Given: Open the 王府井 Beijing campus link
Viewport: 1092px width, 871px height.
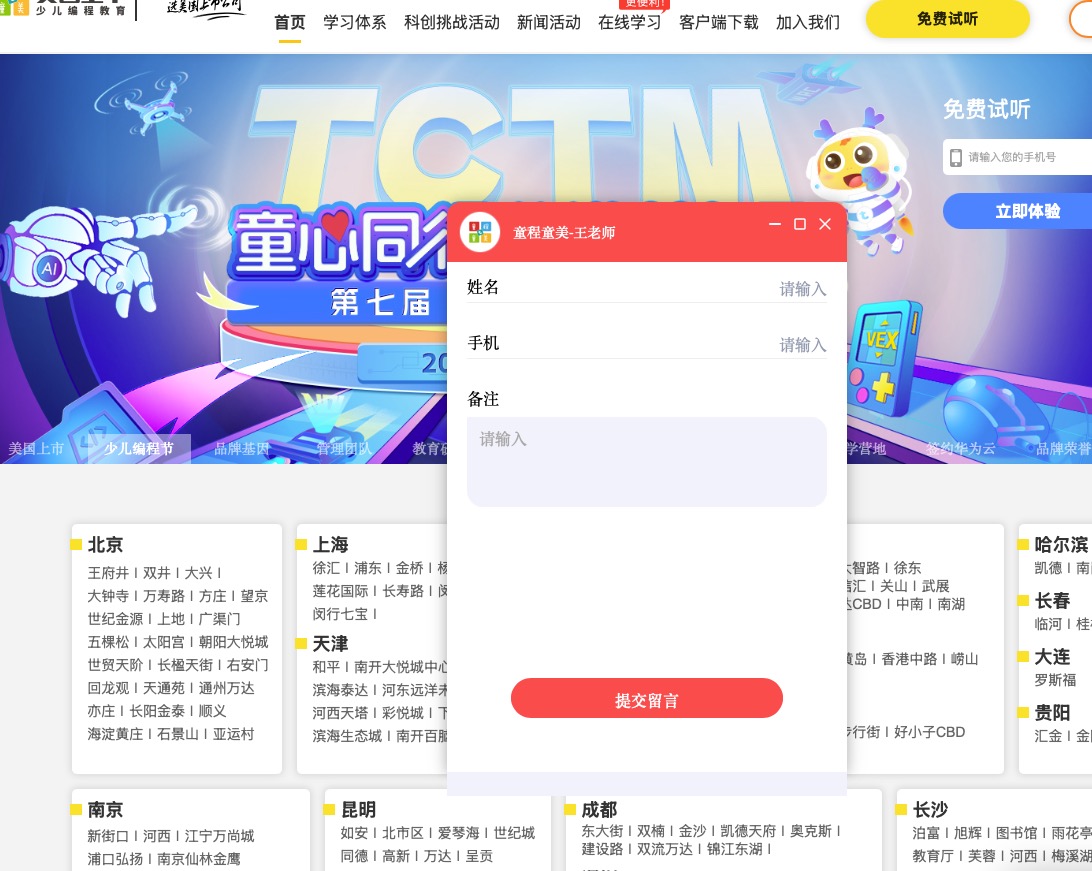Looking at the screenshot, I should (108, 573).
